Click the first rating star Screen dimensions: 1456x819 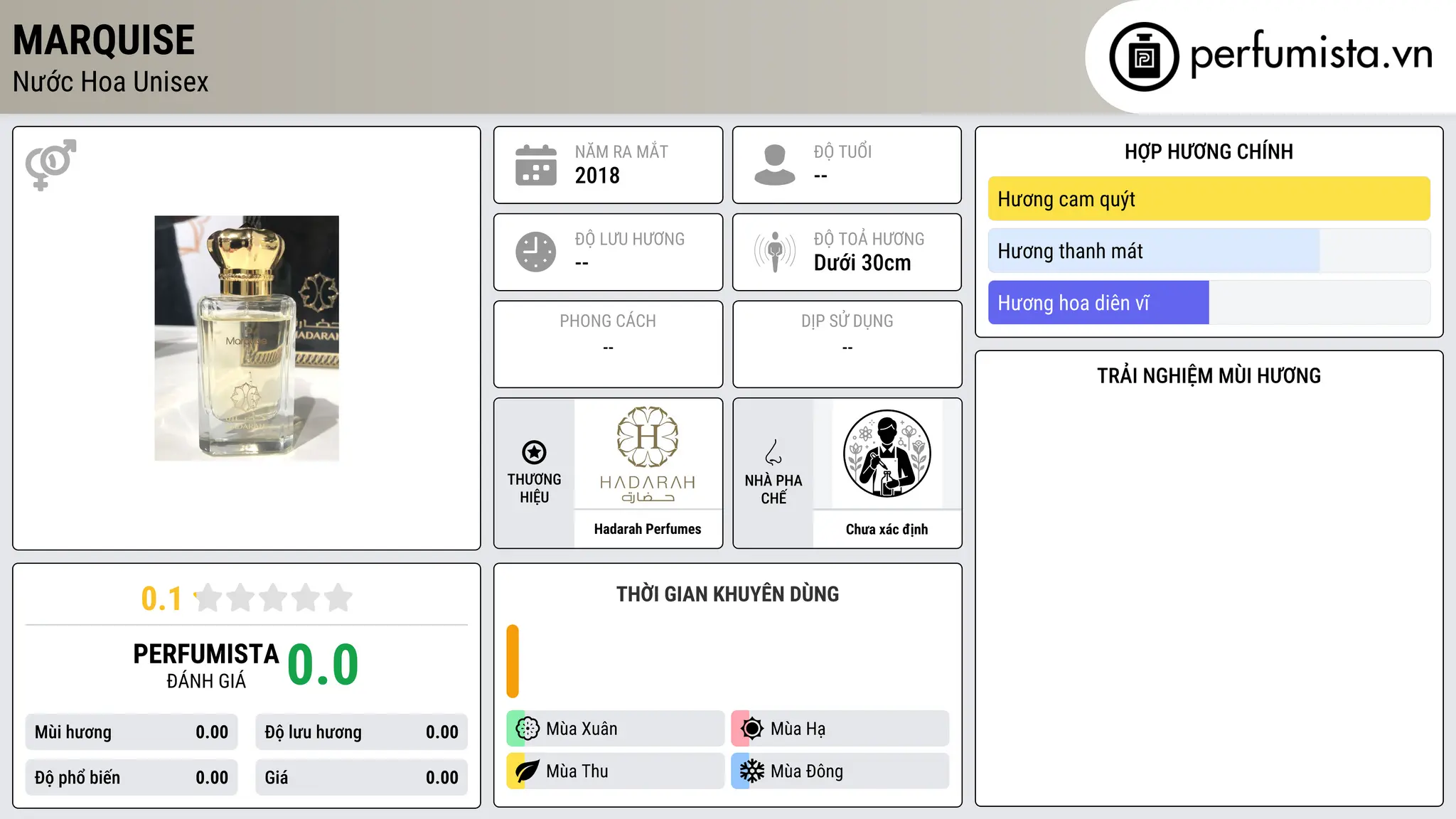208,598
